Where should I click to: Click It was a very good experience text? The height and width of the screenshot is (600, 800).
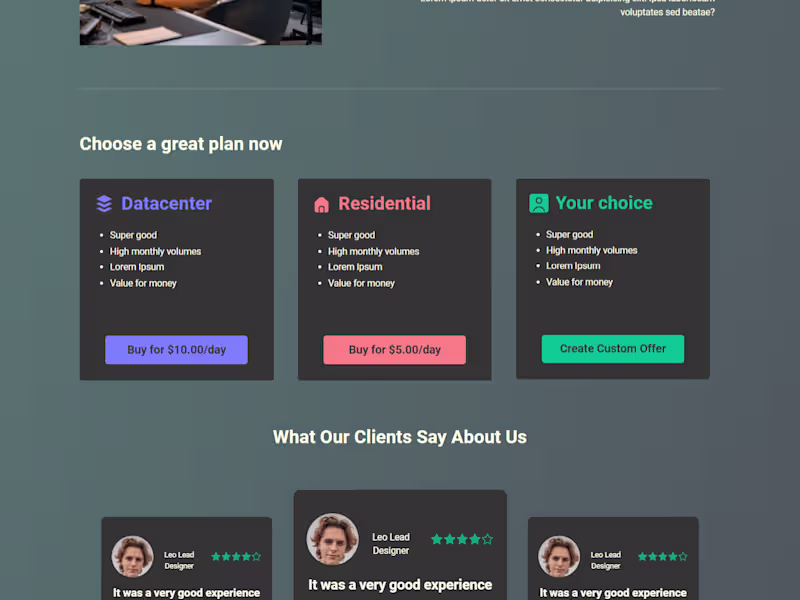[399, 584]
